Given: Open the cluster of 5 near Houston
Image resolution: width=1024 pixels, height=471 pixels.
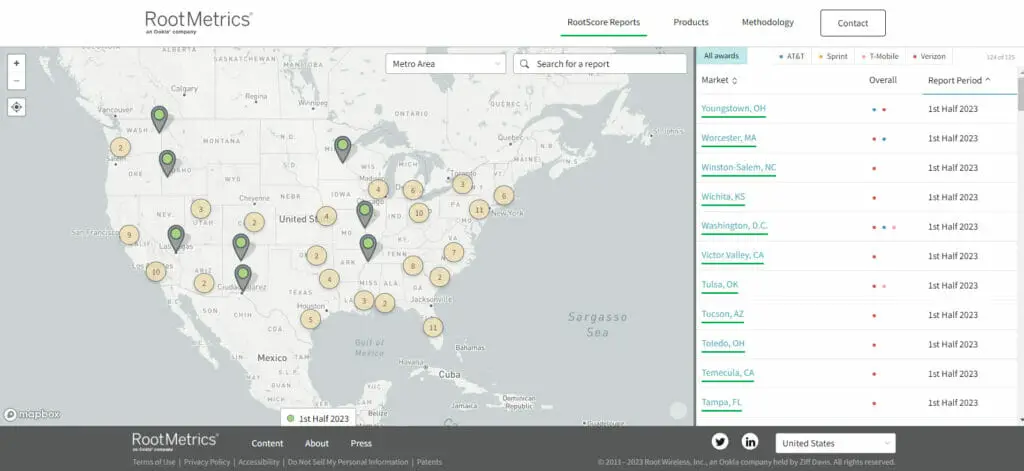Looking at the screenshot, I should pyautogui.click(x=310, y=319).
